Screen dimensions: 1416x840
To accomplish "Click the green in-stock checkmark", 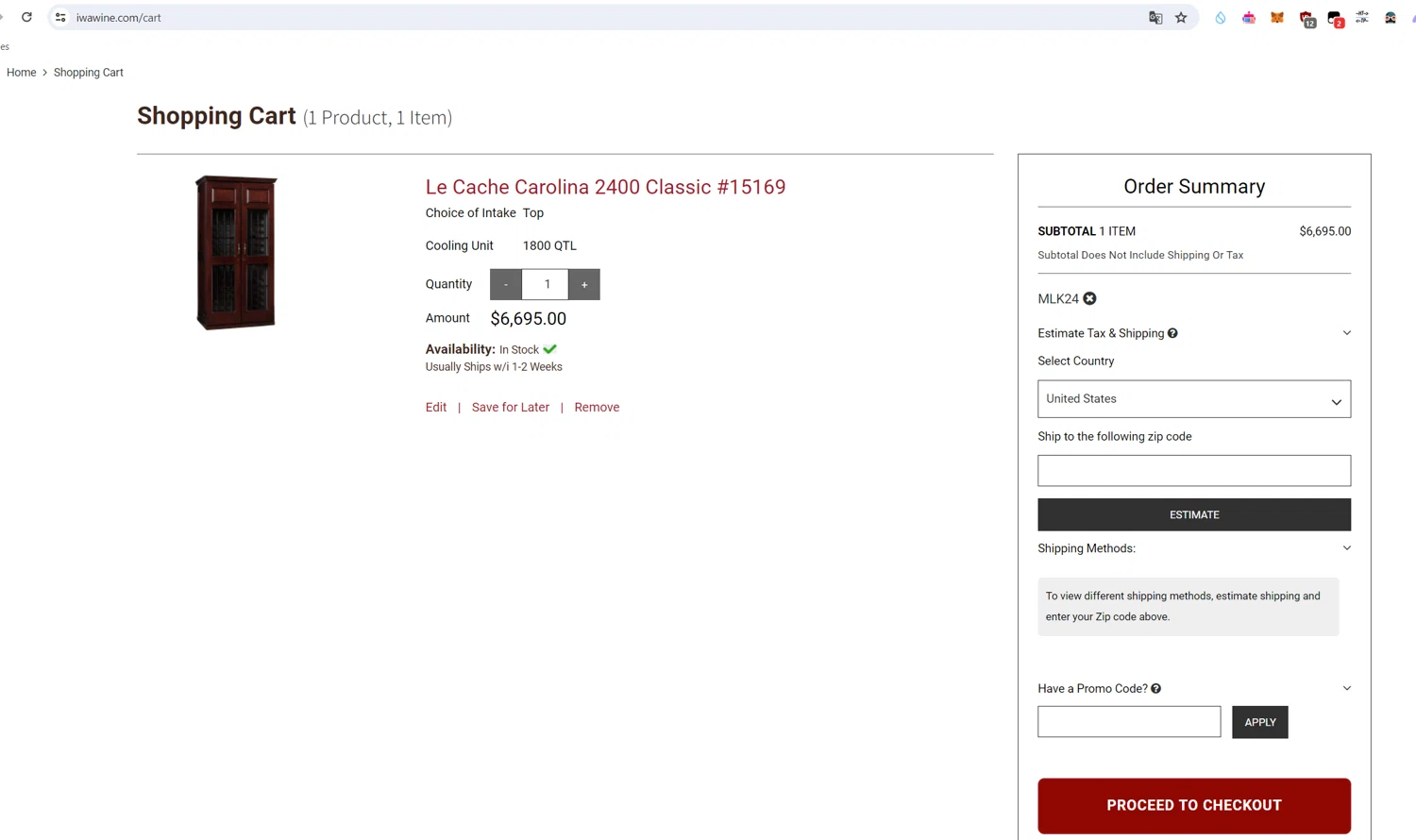I will click(549, 349).
